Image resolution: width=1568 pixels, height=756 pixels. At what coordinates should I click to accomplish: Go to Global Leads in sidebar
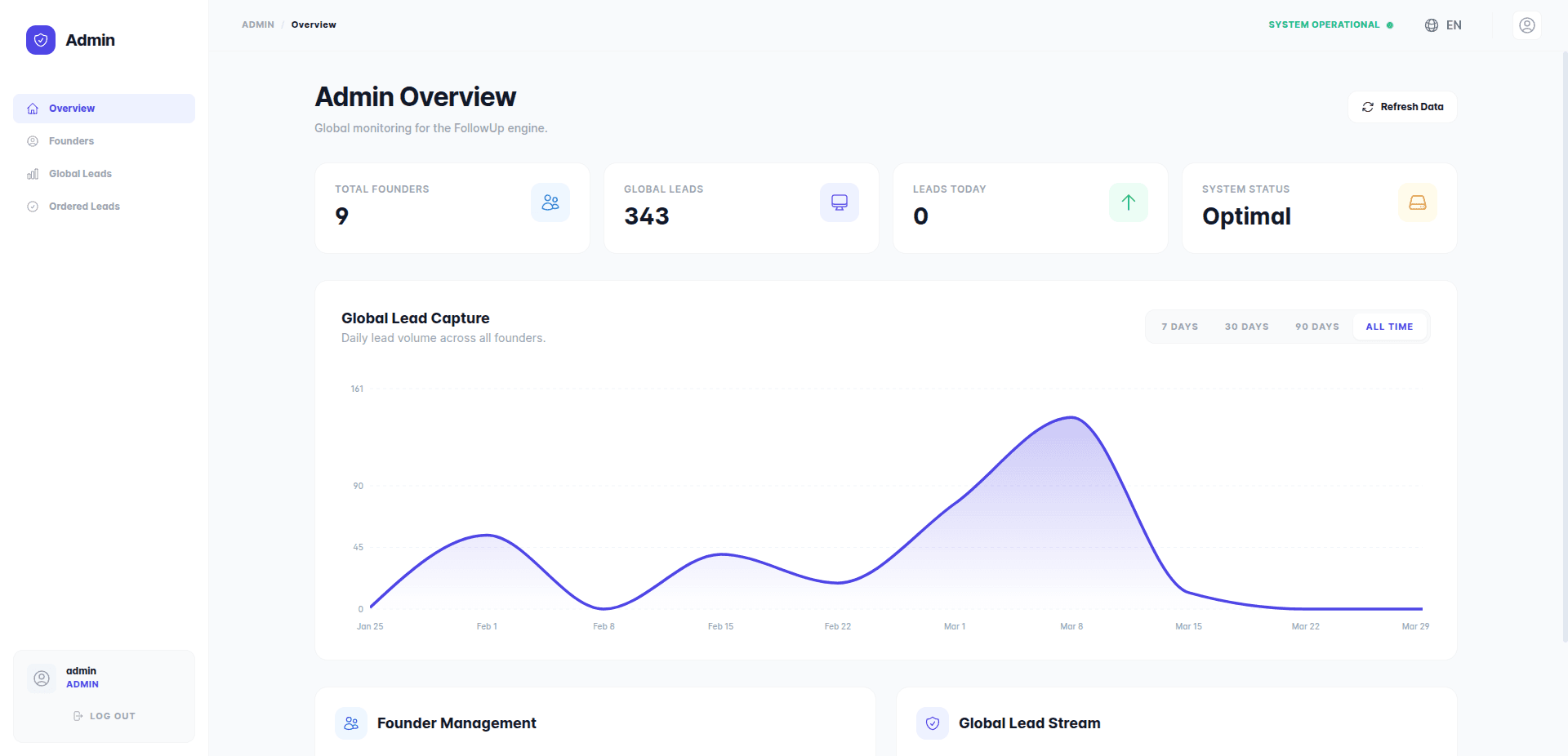click(104, 174)
